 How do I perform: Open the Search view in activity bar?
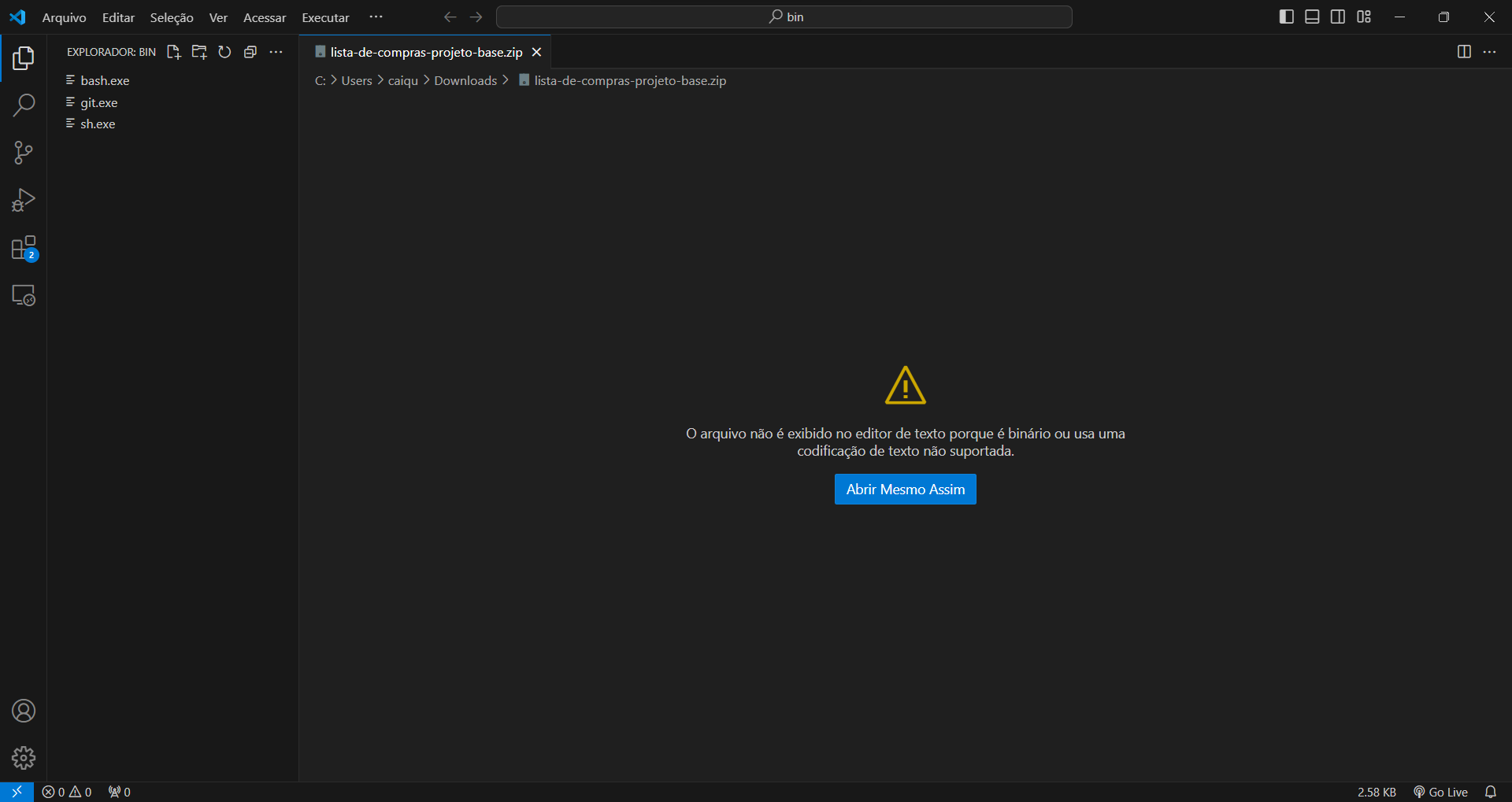24,105
